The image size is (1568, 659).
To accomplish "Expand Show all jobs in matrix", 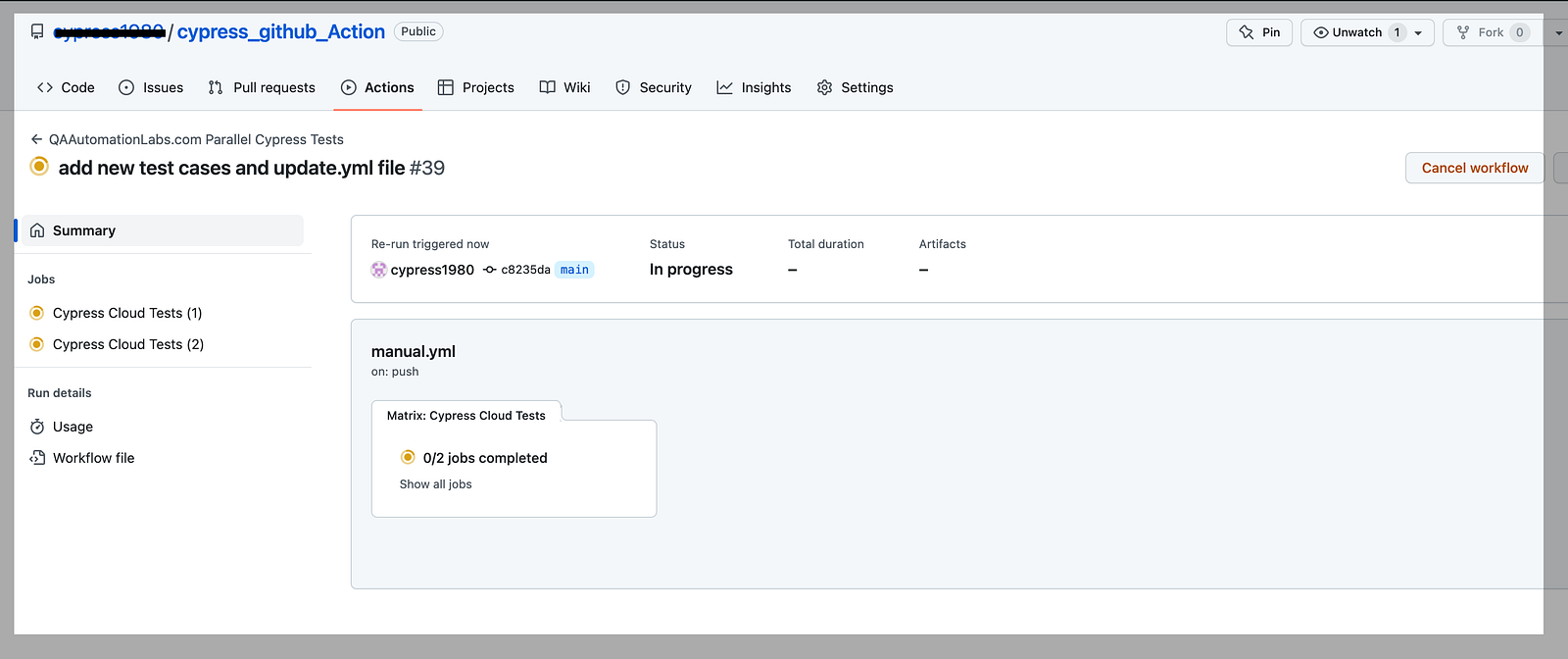I will click(x=435, y=484).
